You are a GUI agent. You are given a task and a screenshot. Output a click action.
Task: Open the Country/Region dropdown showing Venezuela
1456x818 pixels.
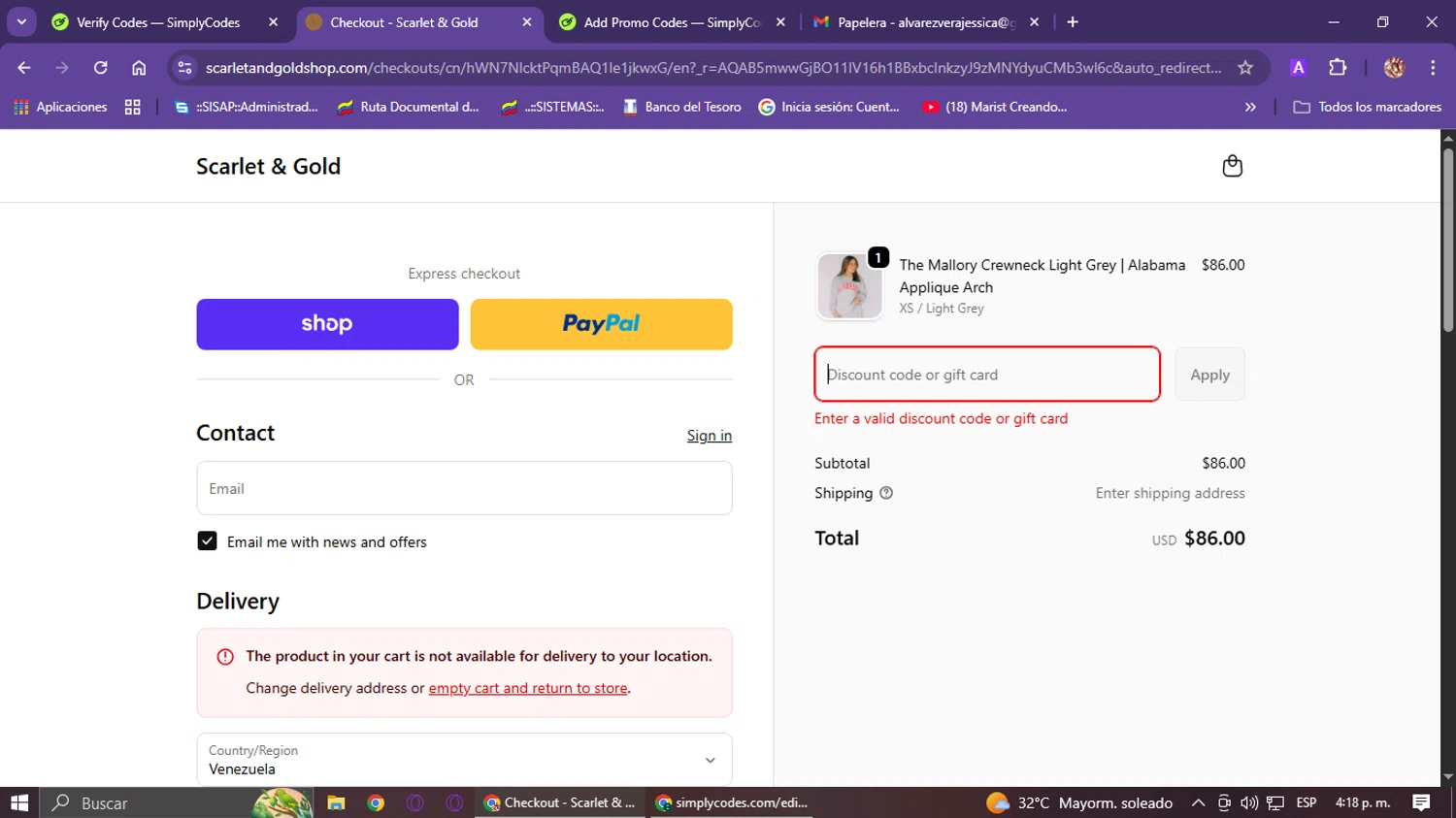pyautogui.click(x=464, y=760)
